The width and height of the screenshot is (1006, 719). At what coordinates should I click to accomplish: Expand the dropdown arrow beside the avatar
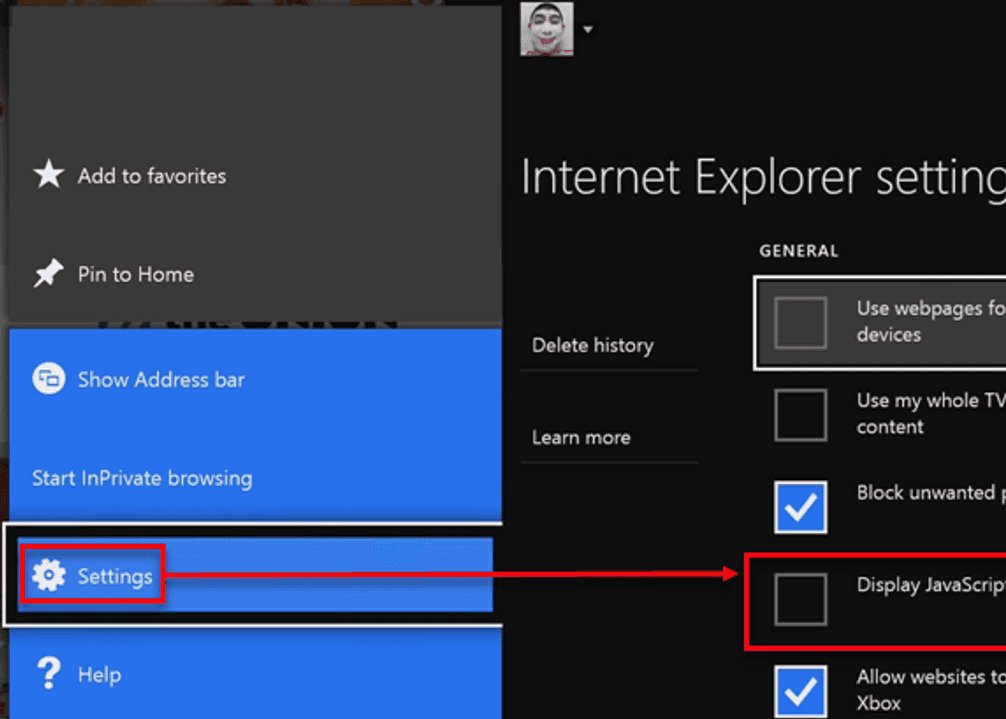click(x=588, y=30)
